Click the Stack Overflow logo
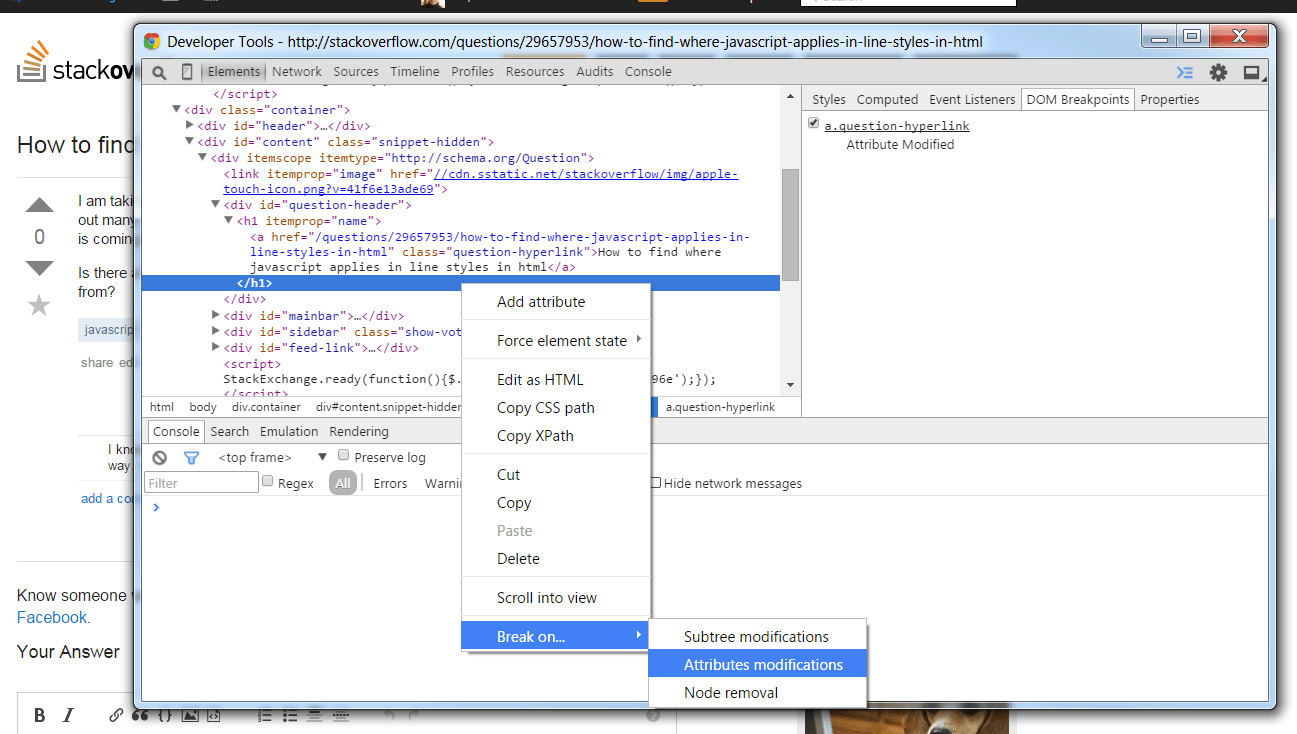The height and width of the screenshot is (734, 1297). 75,64
